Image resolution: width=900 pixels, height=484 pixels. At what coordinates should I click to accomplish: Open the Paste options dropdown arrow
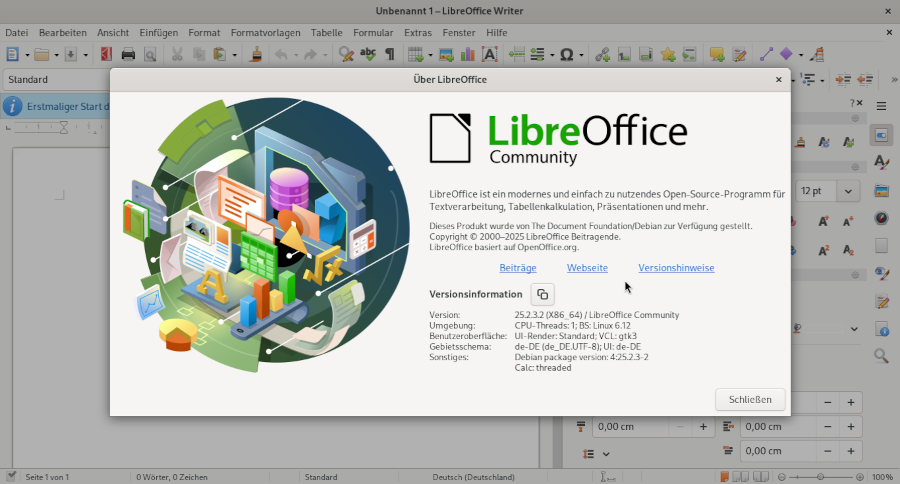234,55
